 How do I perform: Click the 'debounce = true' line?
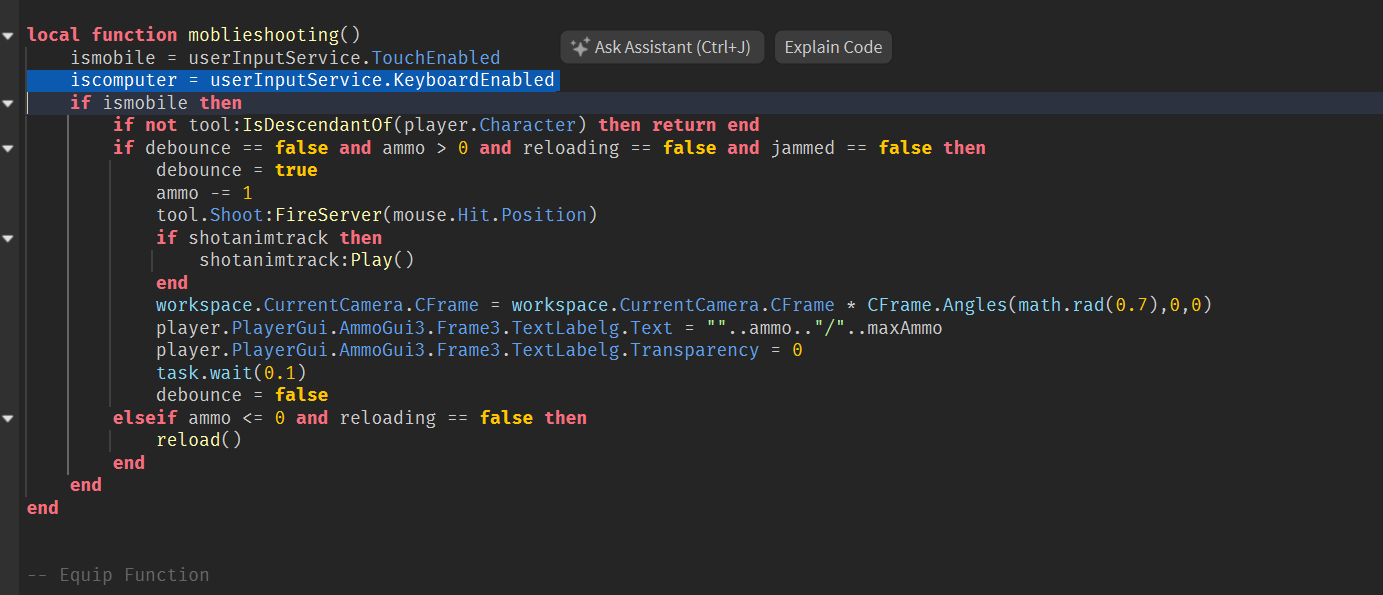tap(237, 170)
